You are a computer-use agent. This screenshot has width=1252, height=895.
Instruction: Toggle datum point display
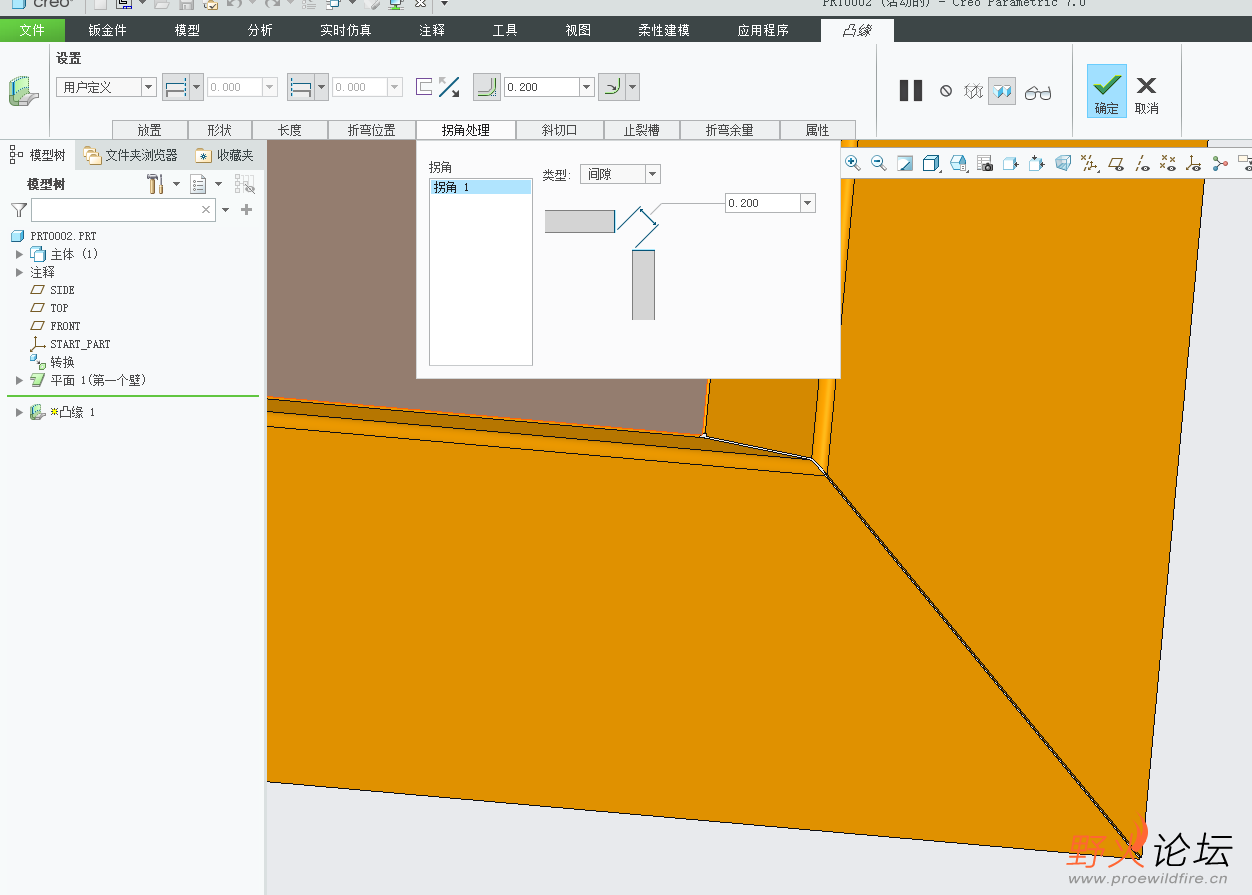click(1168, 163)
